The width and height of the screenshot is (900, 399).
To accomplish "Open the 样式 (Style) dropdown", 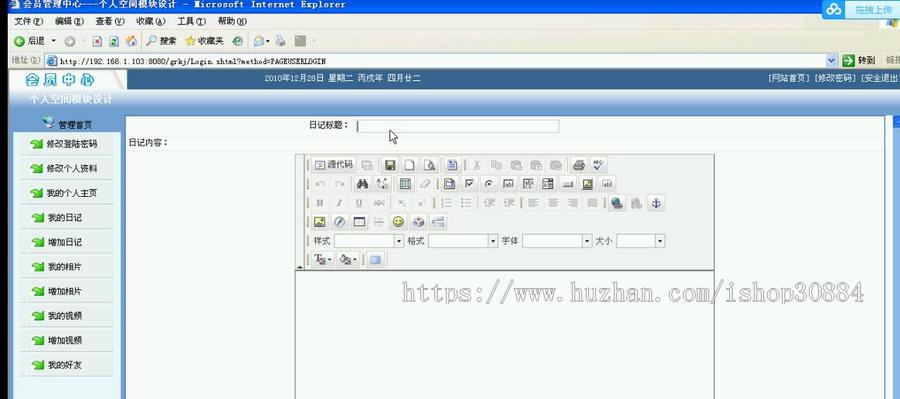I will 369,241.
